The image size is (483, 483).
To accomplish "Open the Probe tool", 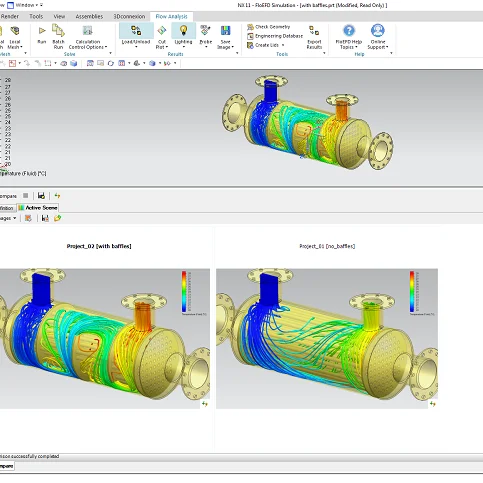I will pos(206,36).
